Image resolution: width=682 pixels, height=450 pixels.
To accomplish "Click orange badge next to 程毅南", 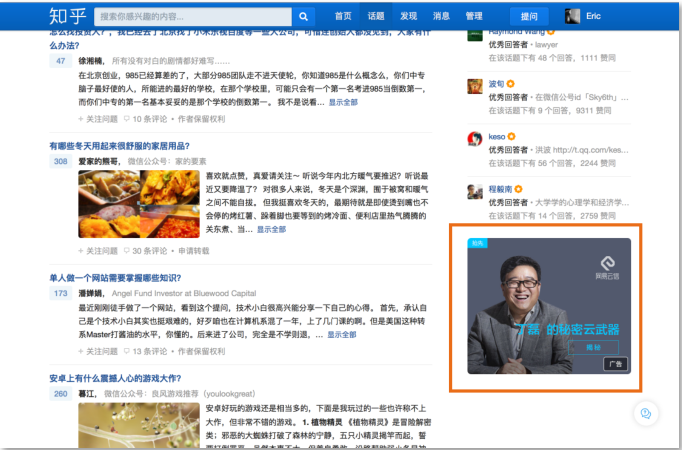I will 518,189.
